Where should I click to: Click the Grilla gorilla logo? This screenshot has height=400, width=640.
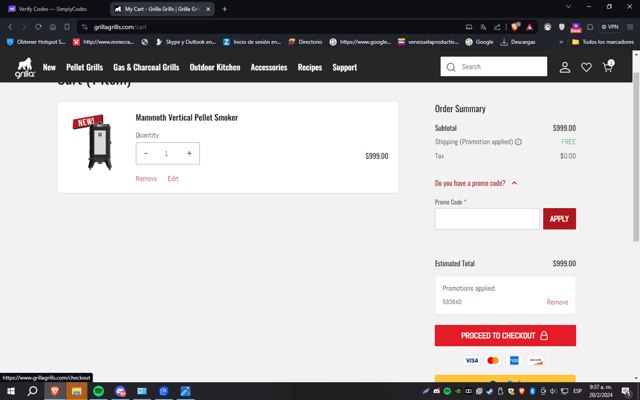click(25, 68)
